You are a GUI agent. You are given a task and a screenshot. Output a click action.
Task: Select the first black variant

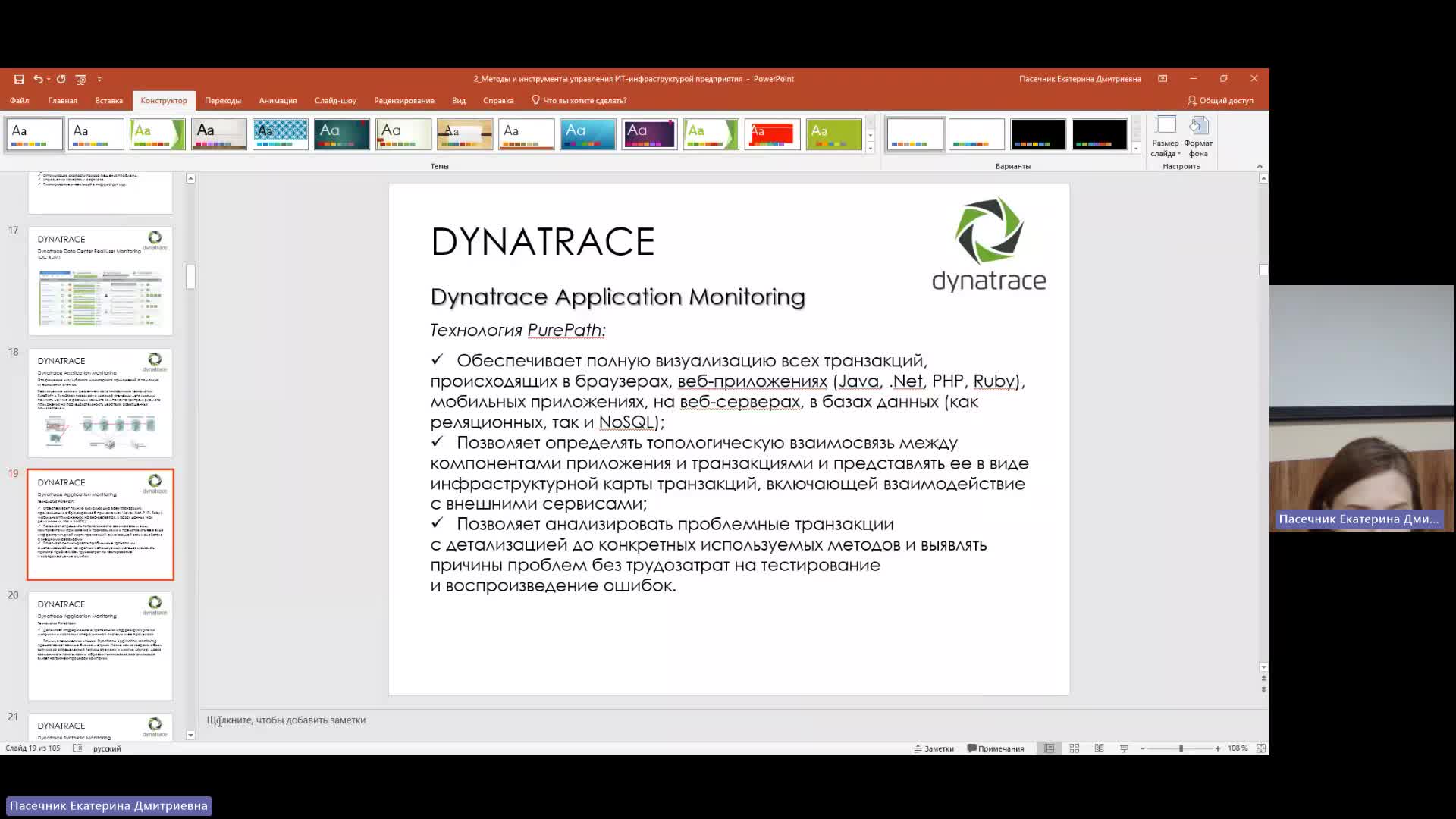(1037, 134)
